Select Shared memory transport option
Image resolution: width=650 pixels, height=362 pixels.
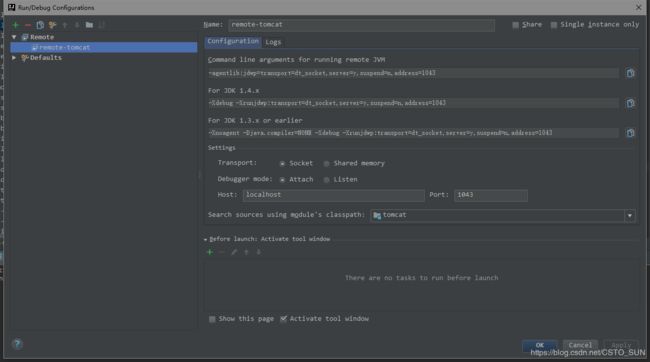point(327,164)
